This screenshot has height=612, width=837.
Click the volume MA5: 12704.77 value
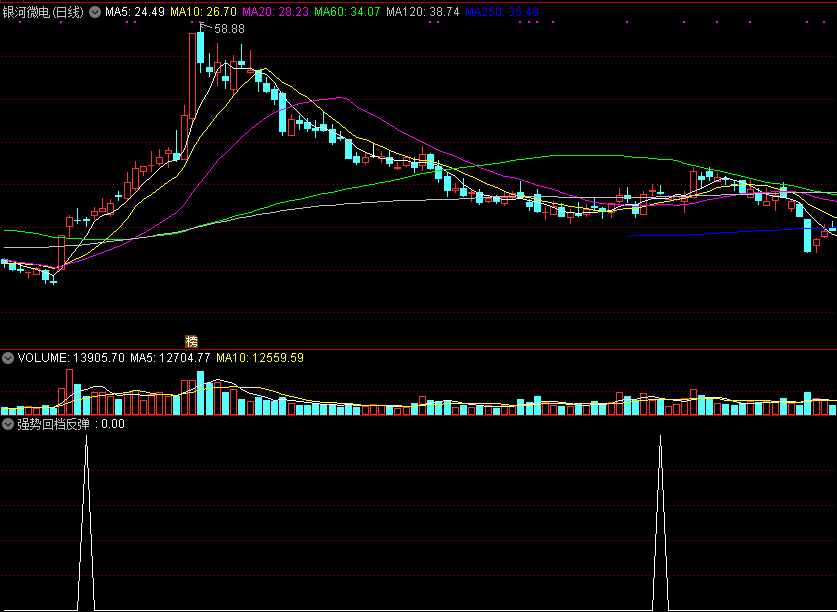click(170, 358)
